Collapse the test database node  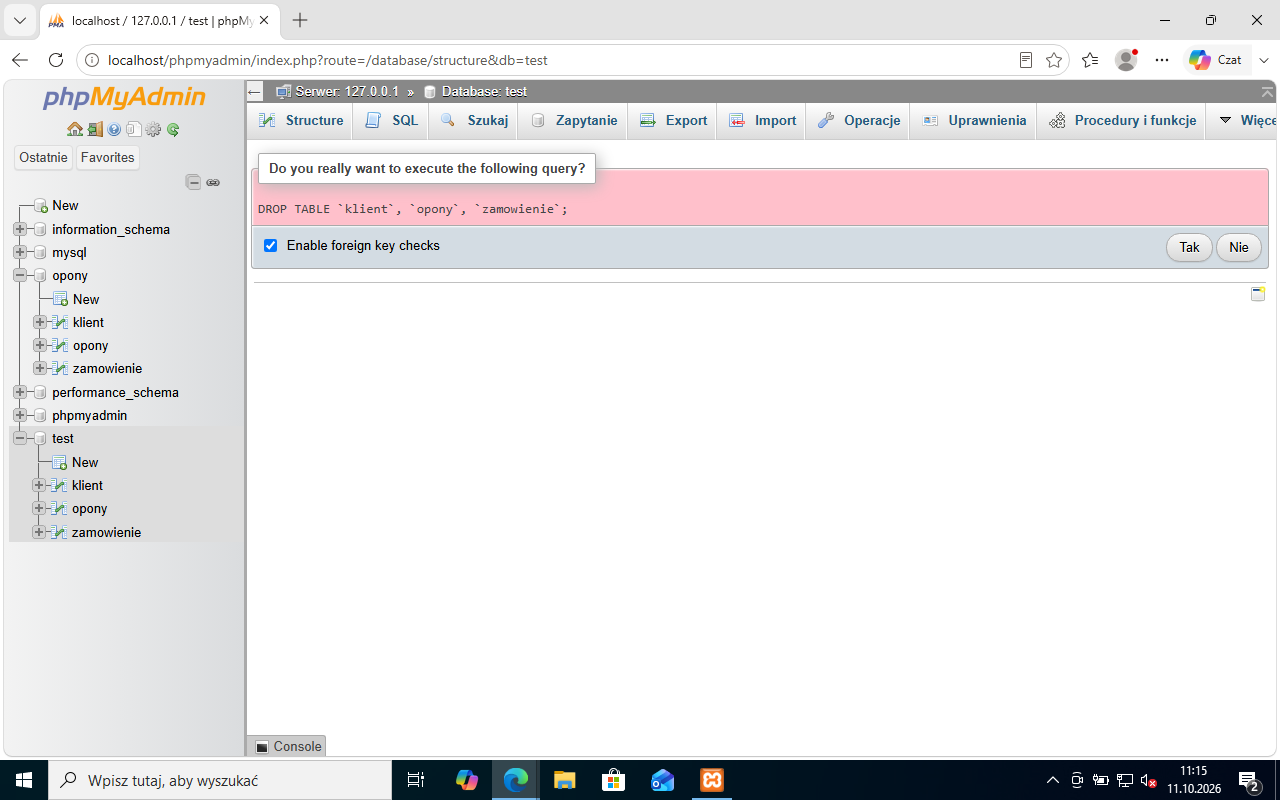click(x=20, y=438)
